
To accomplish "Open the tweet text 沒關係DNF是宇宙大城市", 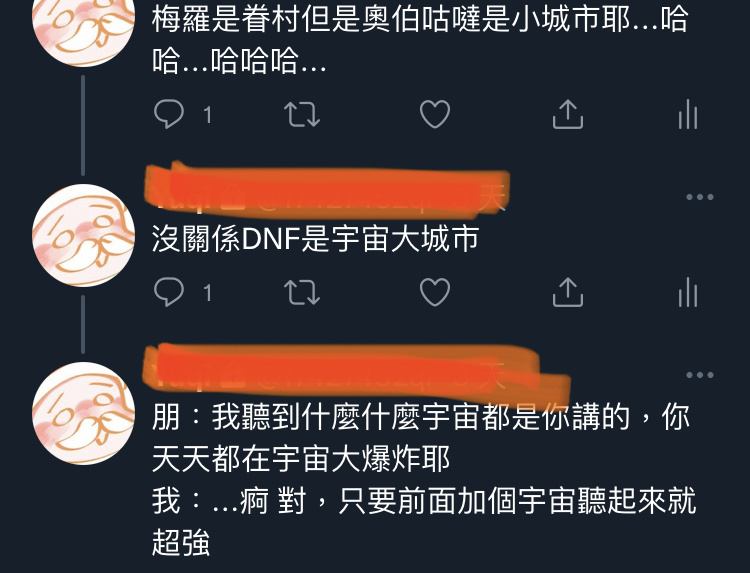I will click(316, 239).
